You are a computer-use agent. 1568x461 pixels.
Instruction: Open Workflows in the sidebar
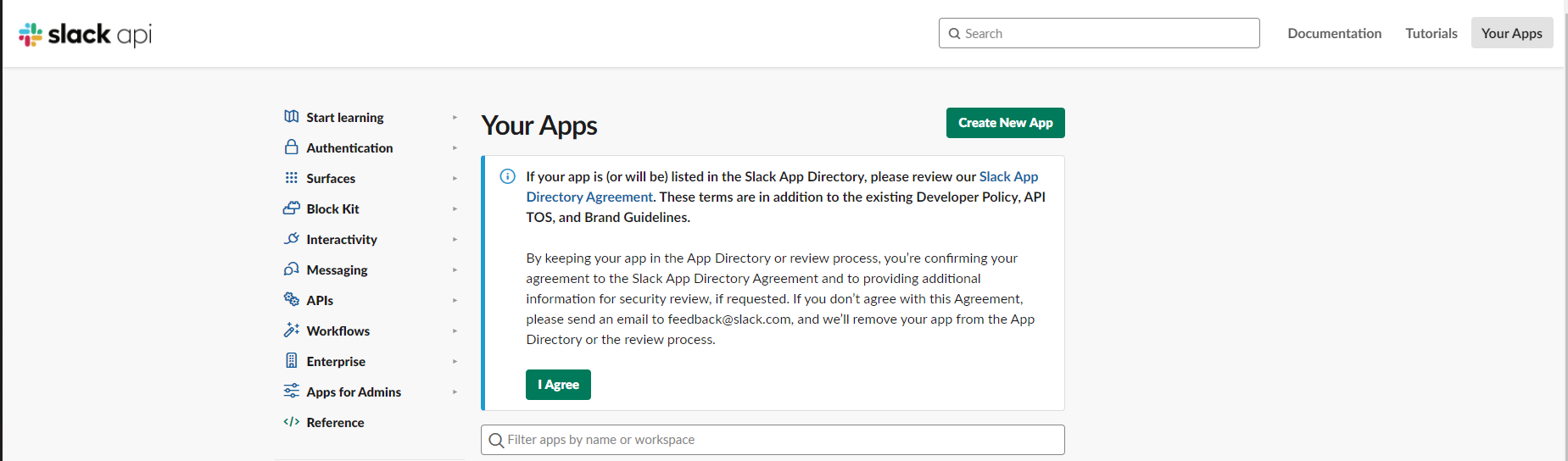point(338,331)
